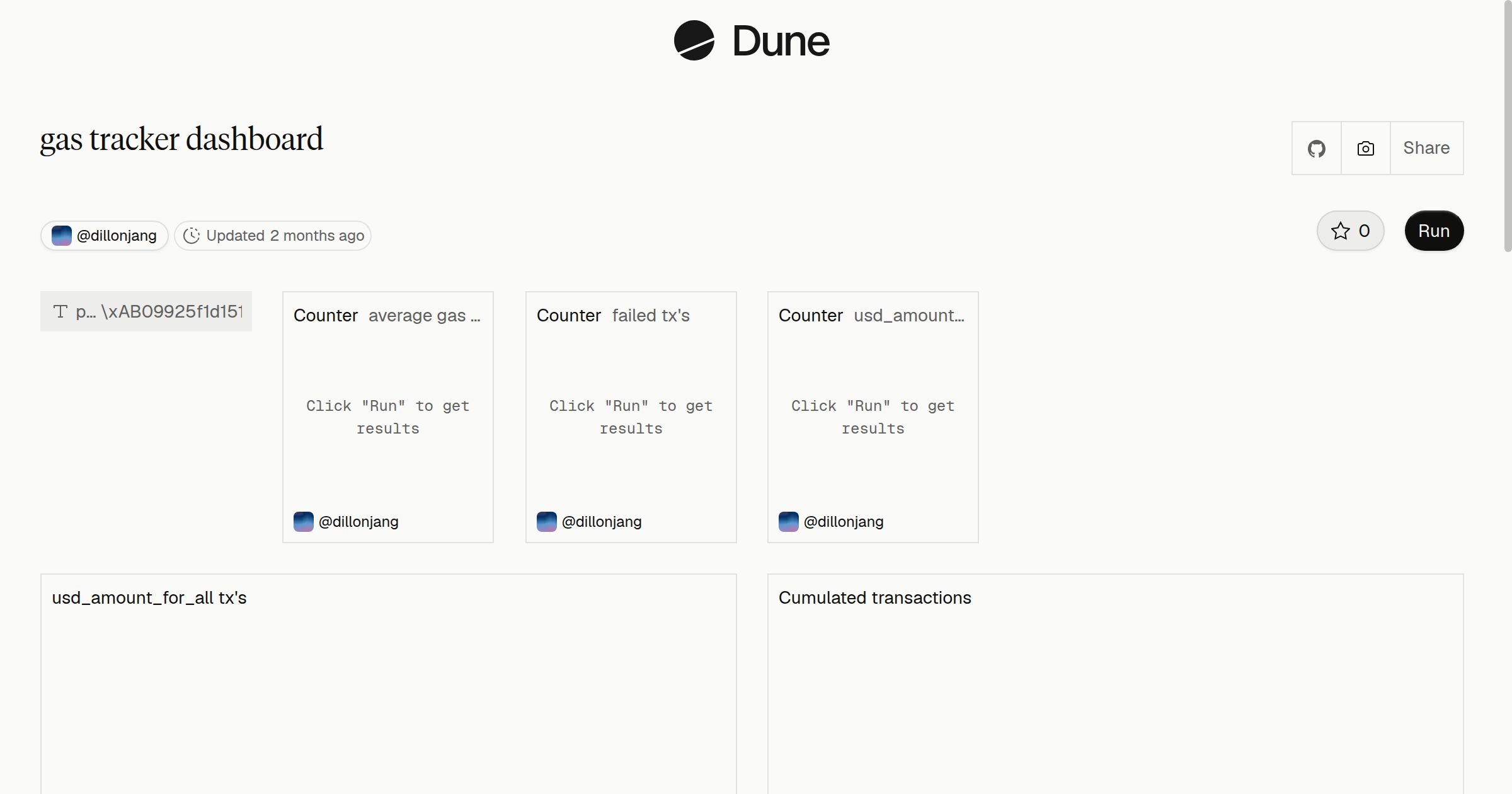The height and width of the screenshot is (794, 1512).
Task: Open the failed tx's counter title
Action: point(651,315)
